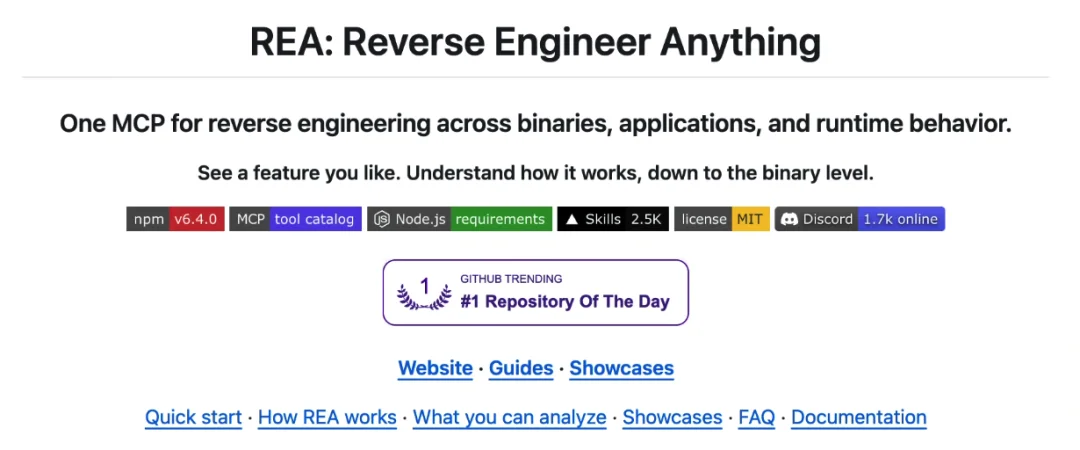Go to How REA works section
Image resolution: width=1080 pixels, height=450 pixels.
327,418
